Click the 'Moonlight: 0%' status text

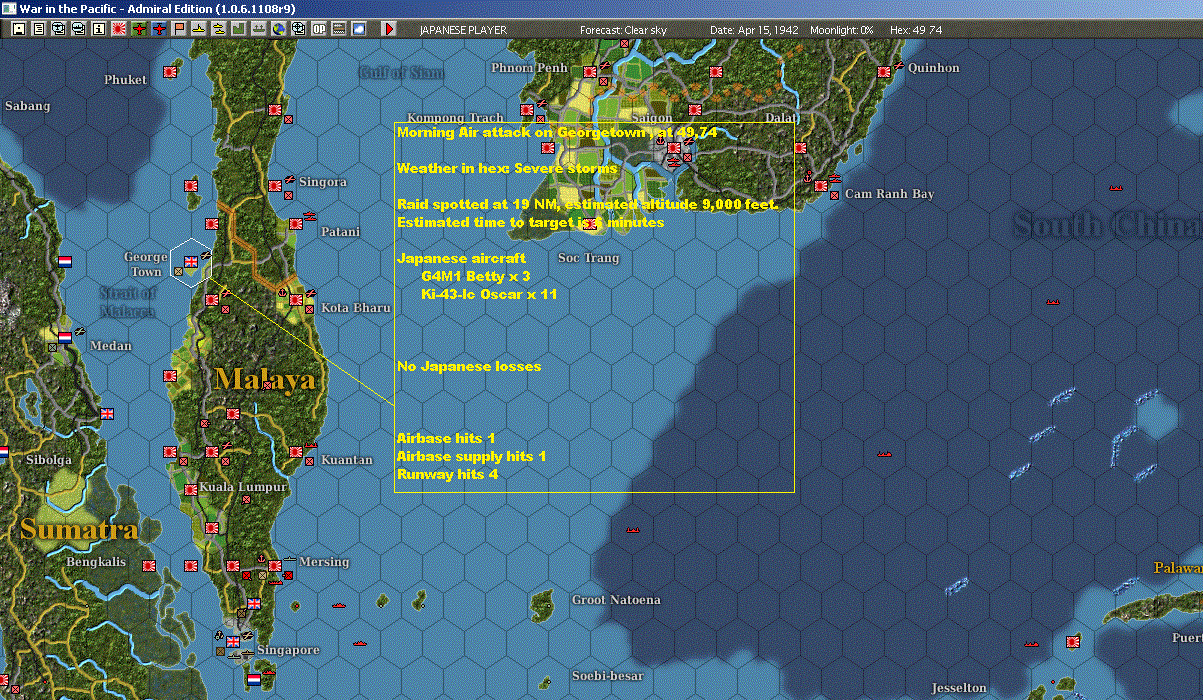click(844, 30)
